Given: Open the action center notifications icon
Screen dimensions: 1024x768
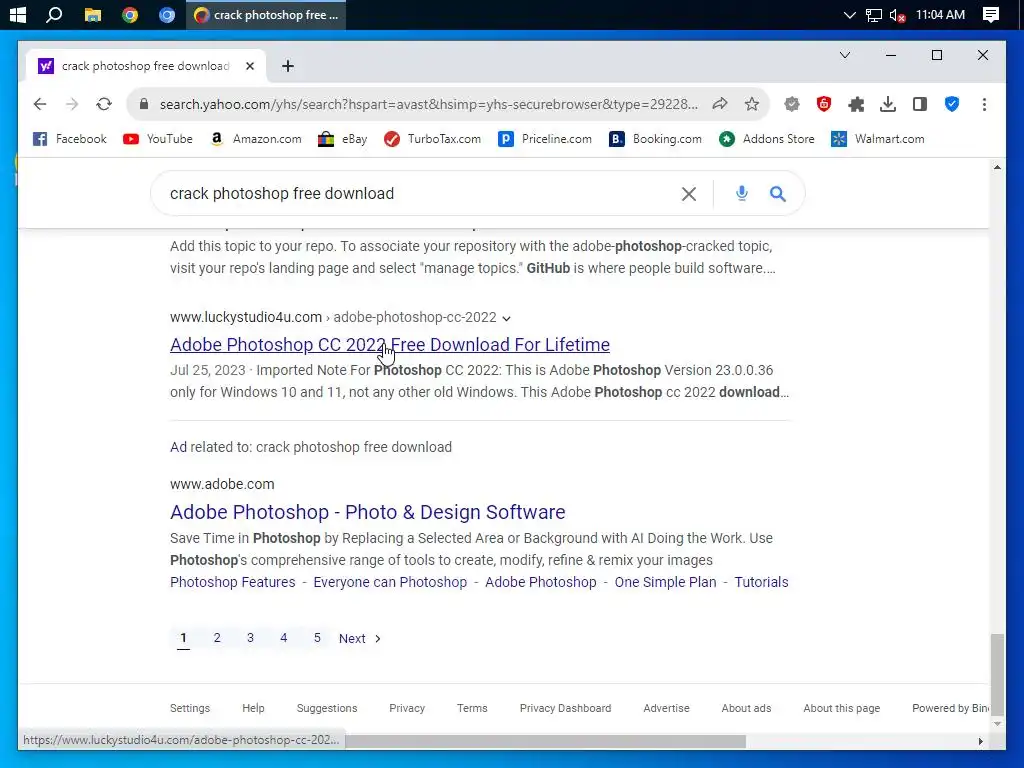Looking at the screenshot, I should (x=991, y=14).
